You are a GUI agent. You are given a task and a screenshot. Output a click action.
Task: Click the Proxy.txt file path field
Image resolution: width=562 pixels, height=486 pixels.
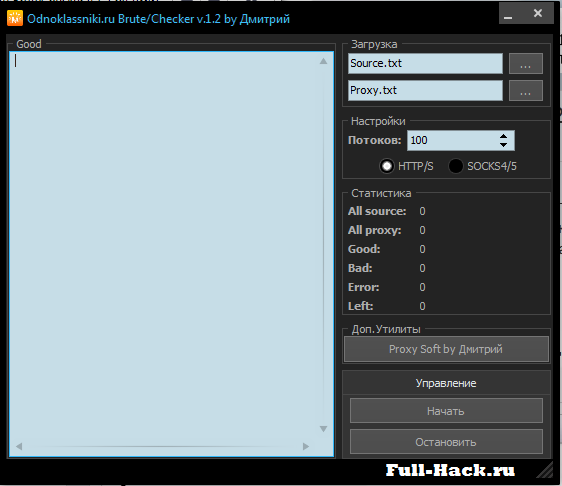[425, 90]
